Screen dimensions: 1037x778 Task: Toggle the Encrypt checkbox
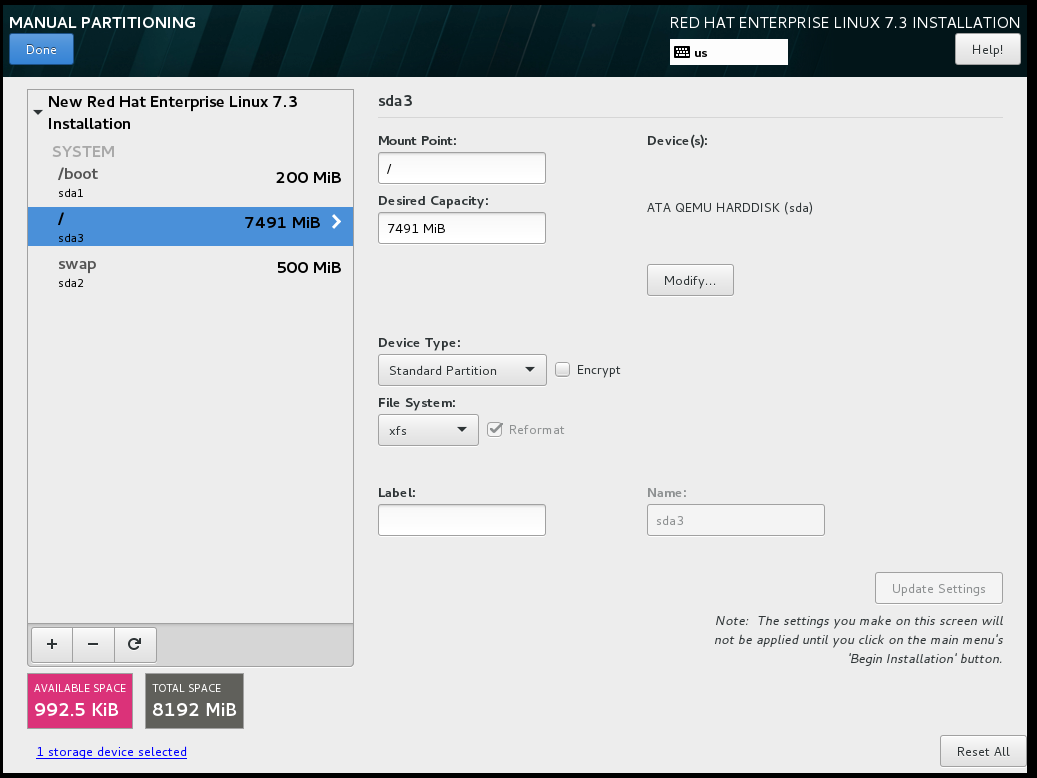[562, 370]
